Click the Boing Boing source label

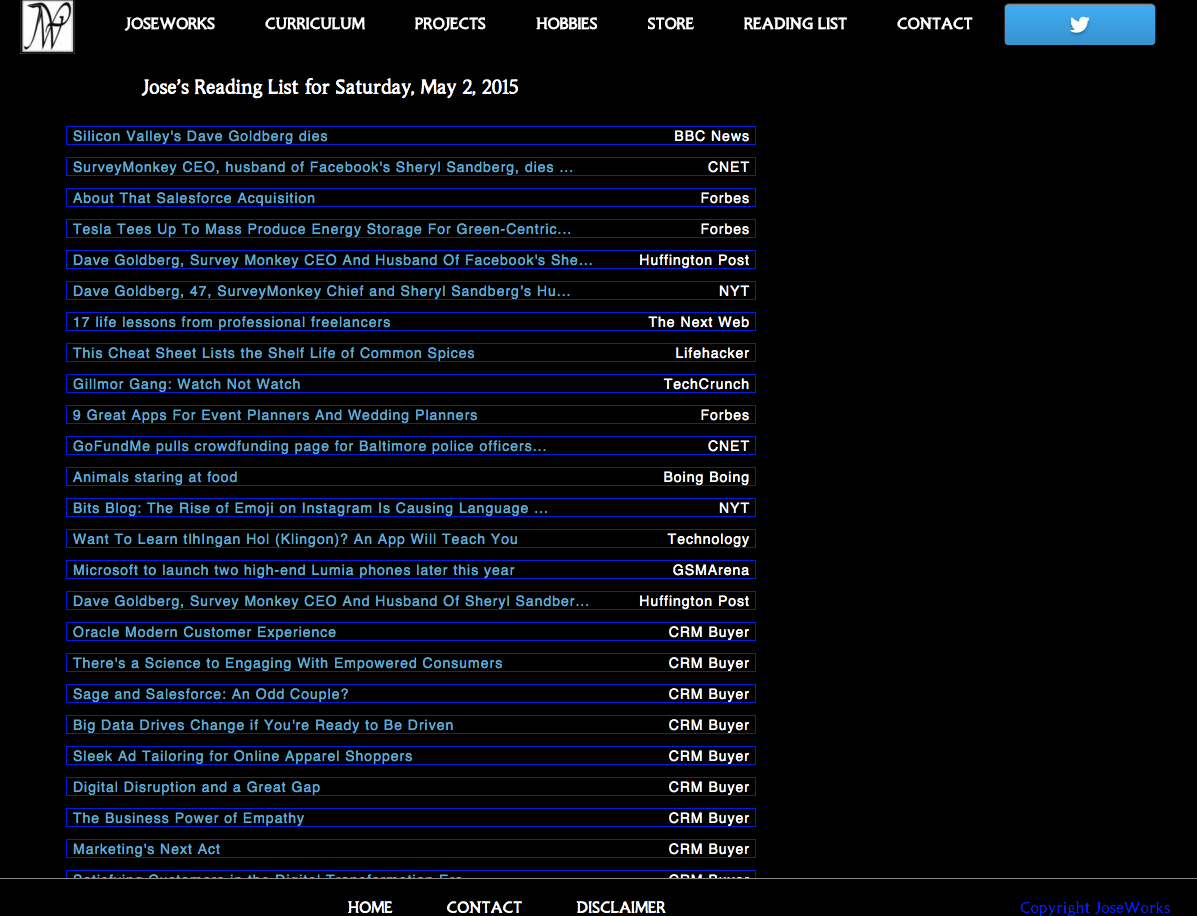(706, 477)
